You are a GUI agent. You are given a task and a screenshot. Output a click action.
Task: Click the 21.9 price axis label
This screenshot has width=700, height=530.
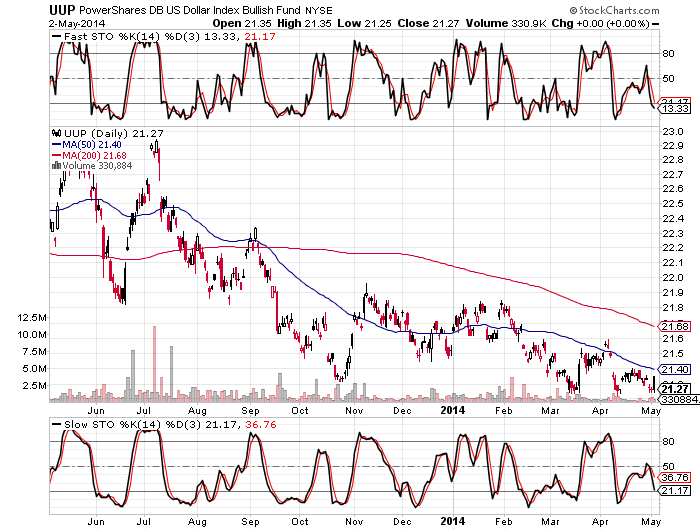(x=673, y=292)
